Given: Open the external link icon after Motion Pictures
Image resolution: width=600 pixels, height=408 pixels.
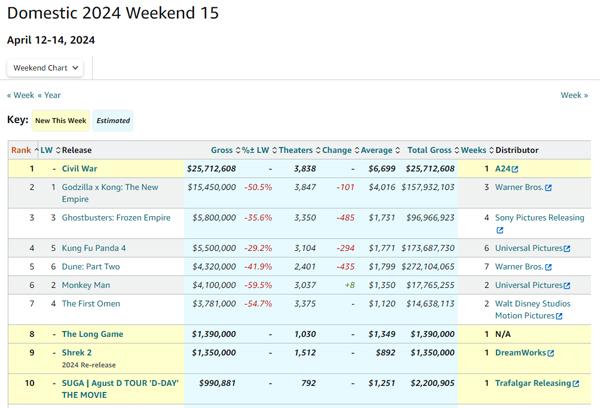Looking at the screenshot, I should 559,316.
